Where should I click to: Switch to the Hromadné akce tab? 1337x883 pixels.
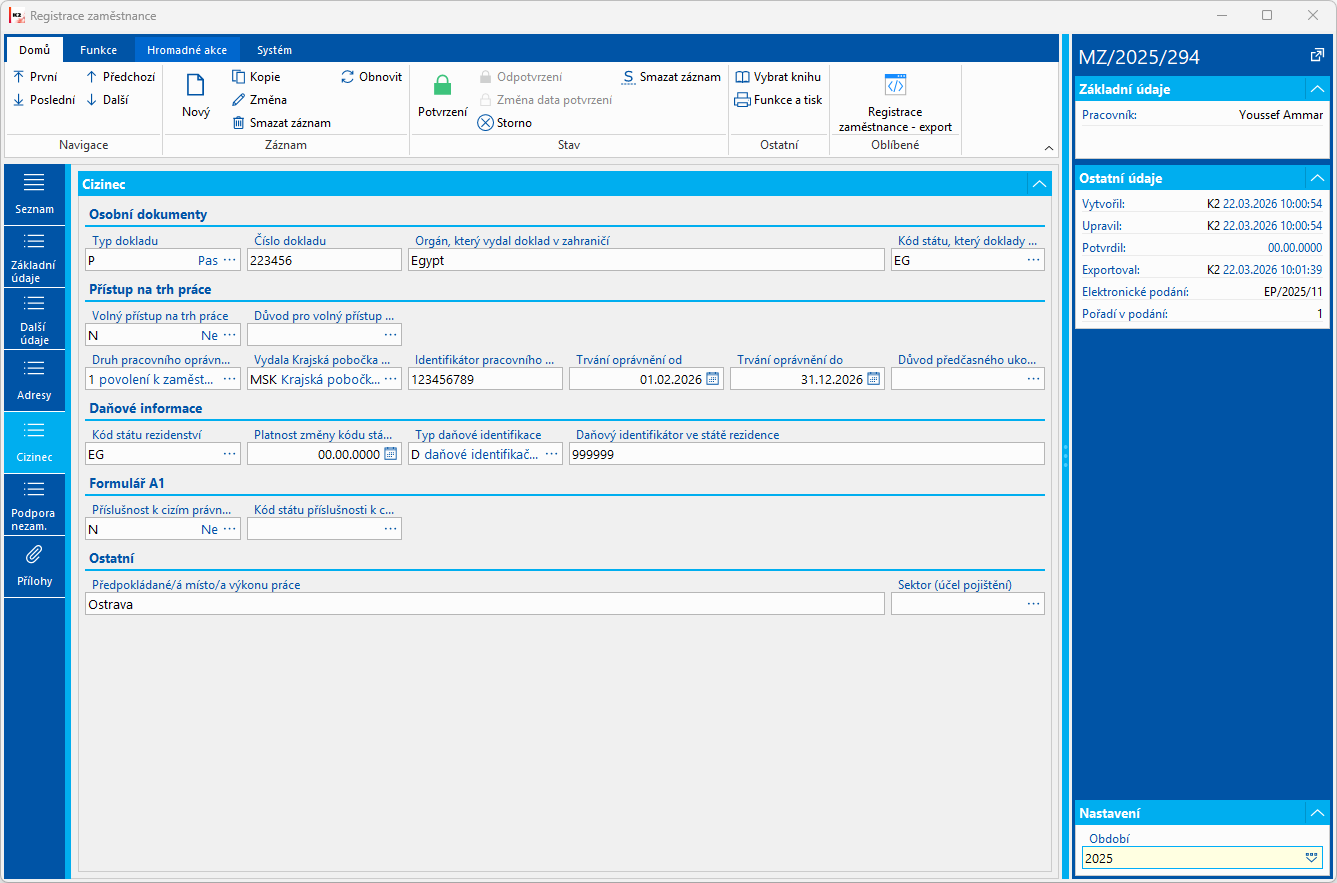(187, 50)
